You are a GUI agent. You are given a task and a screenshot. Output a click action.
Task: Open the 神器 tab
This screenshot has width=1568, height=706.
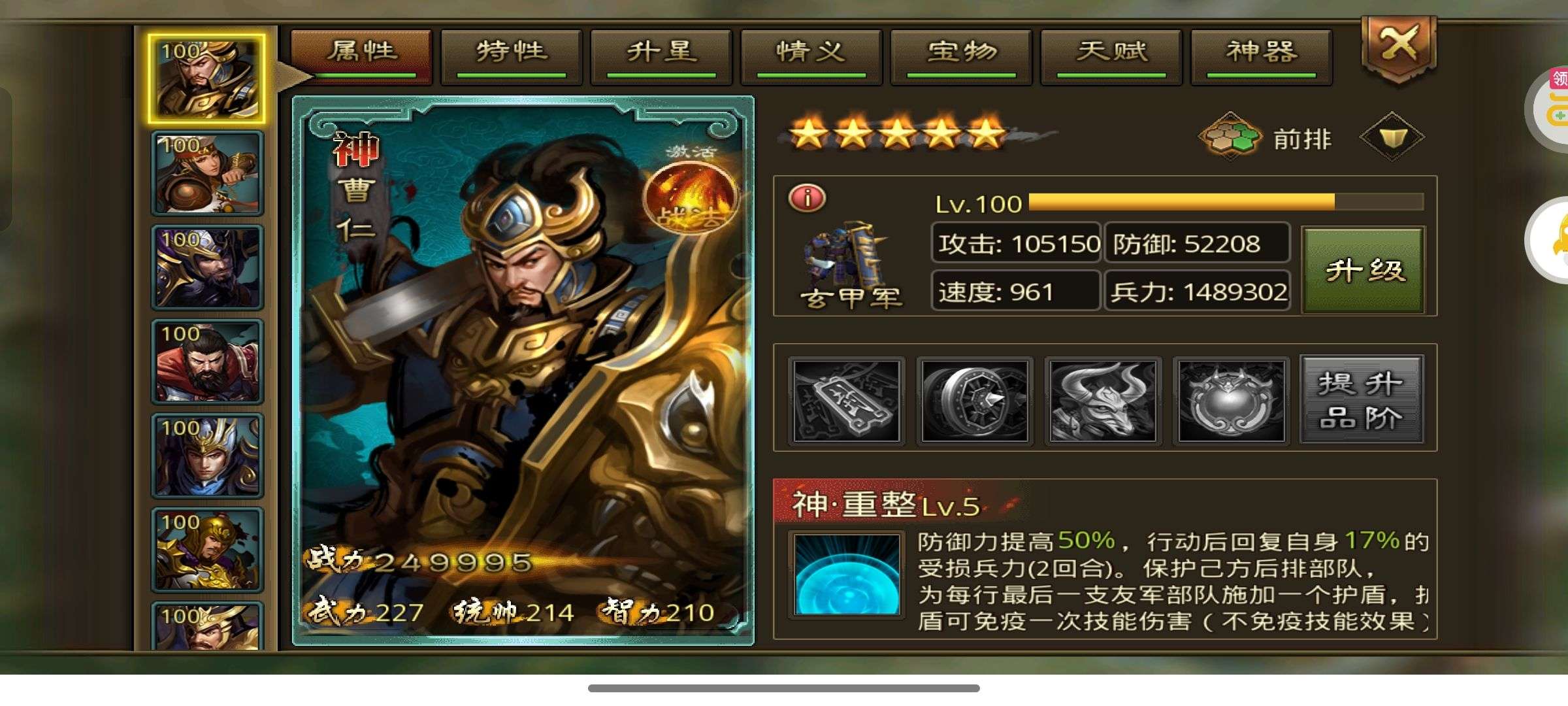pyautogui.click(x=1262, y=57)
